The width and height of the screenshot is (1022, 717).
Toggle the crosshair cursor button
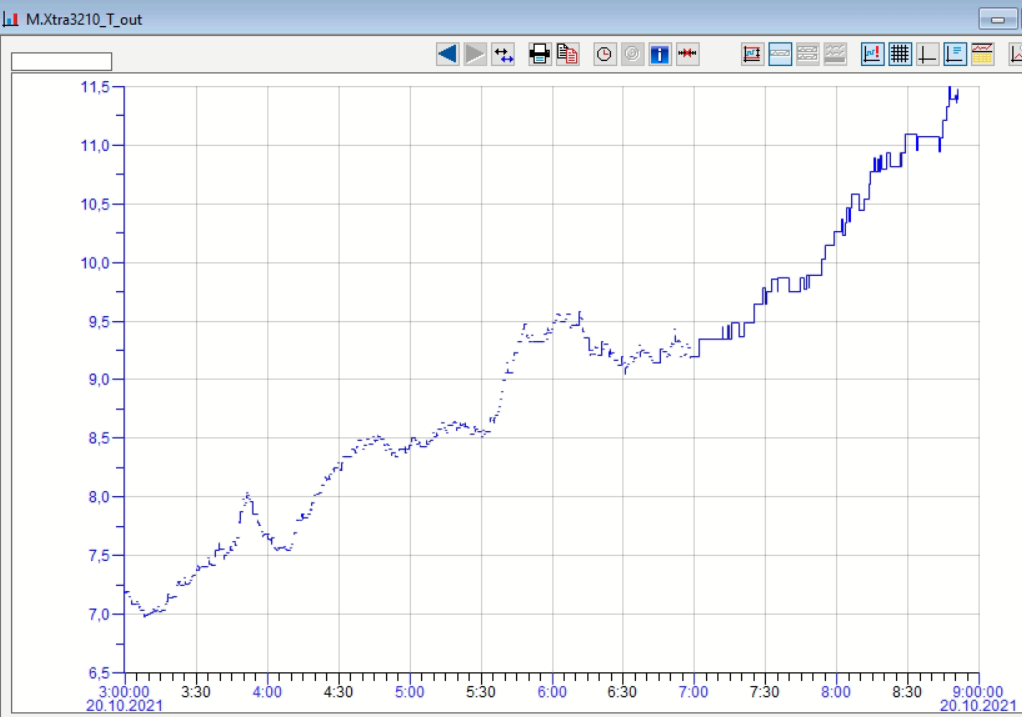click(x=927, y=54)
